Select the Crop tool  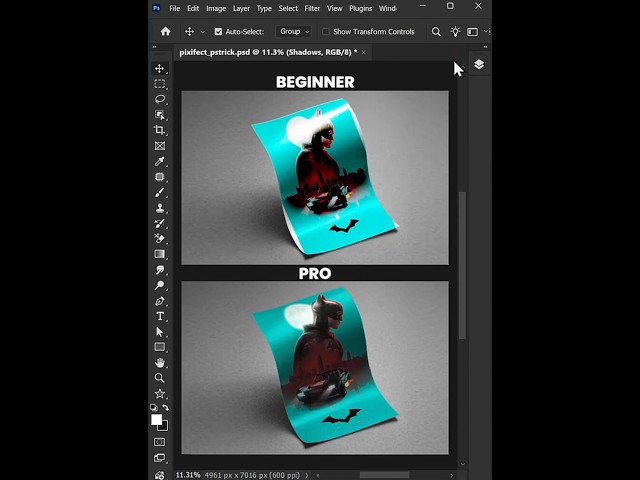coord(160,130)
